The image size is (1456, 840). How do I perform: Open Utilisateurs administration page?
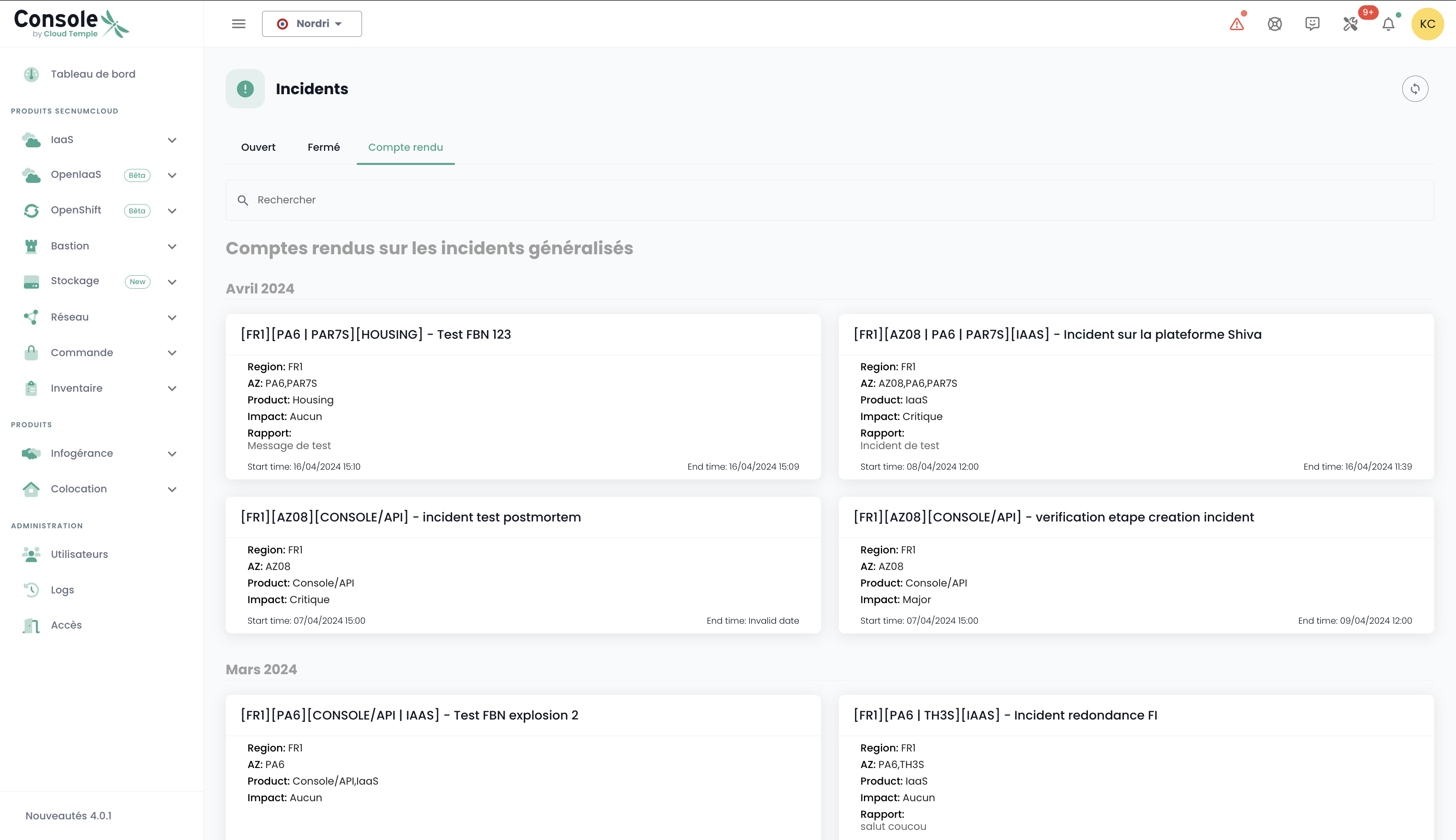pos(79,554)
